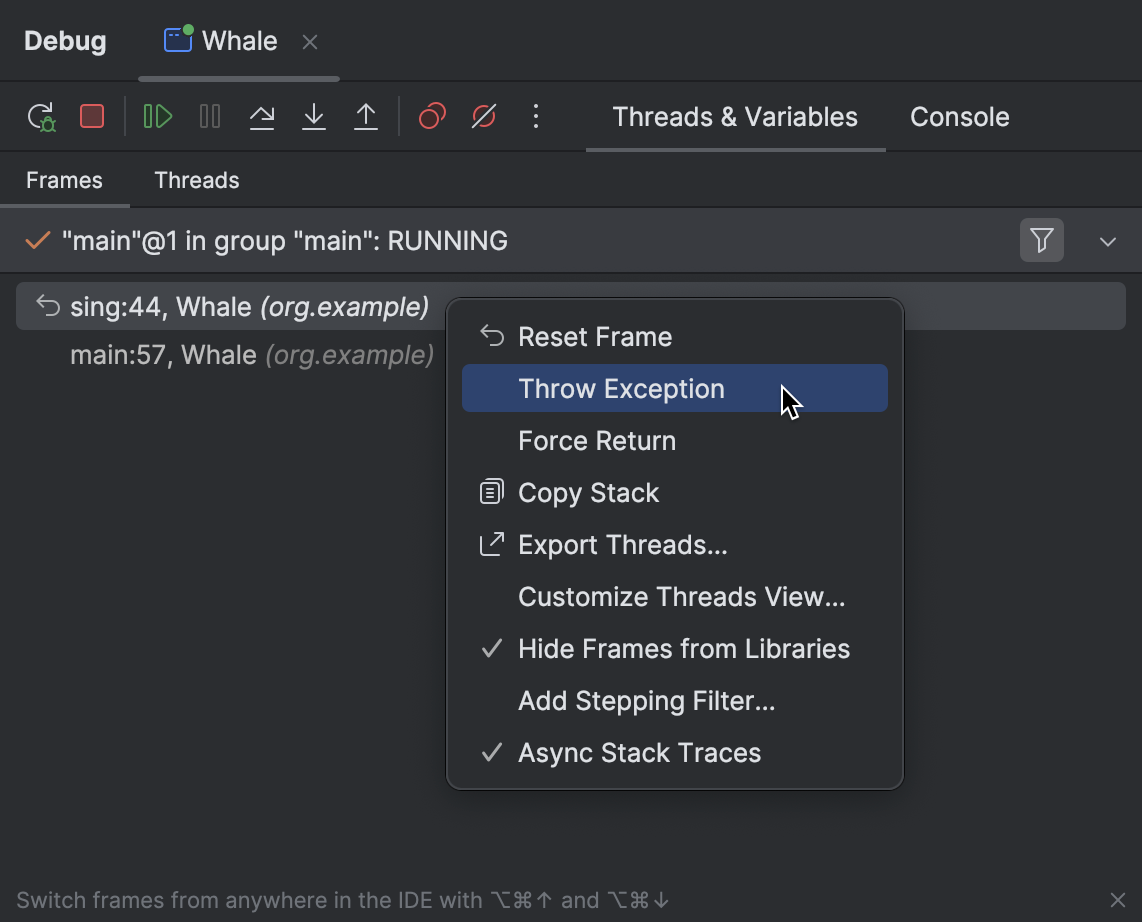Screen dimensions: 1142x922
Task: Switch to the Console tab
Action: [x=958, y=116]
